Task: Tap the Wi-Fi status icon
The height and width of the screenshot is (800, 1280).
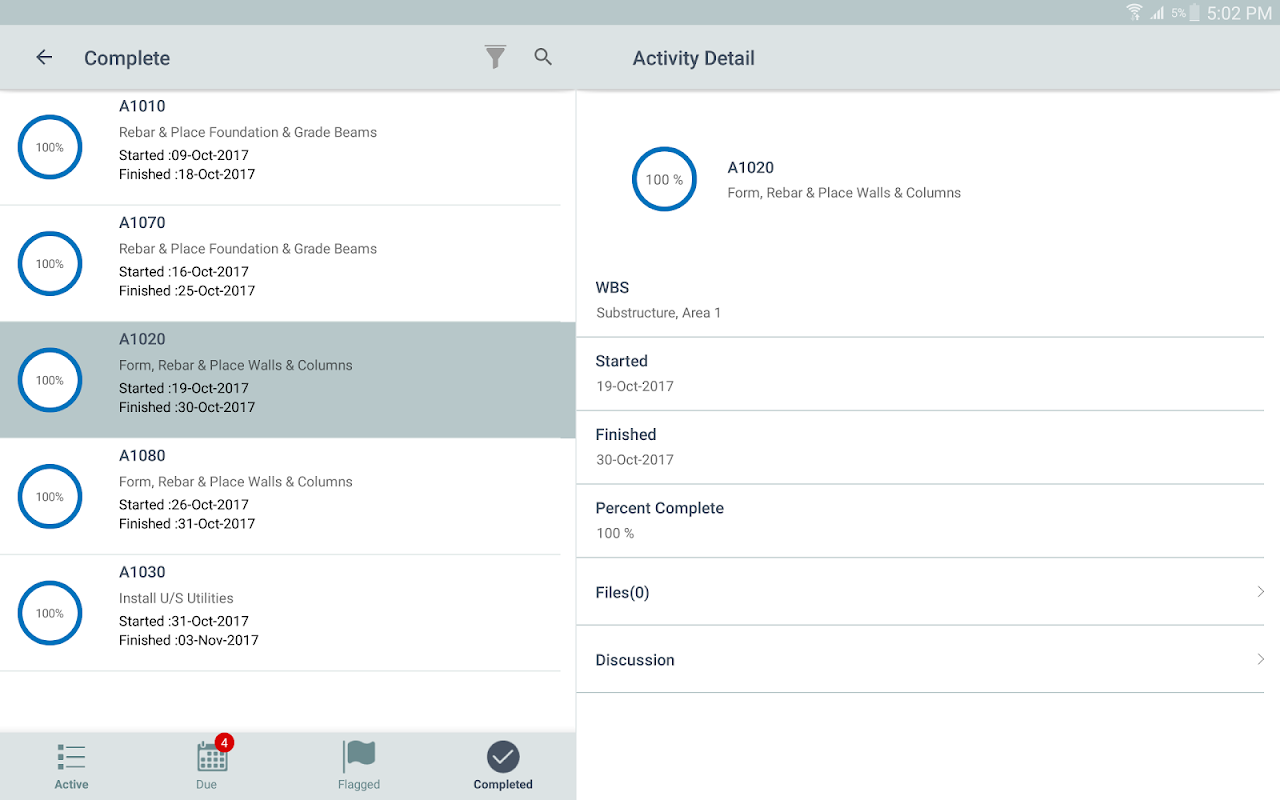Action: [x=1134, y=13]
